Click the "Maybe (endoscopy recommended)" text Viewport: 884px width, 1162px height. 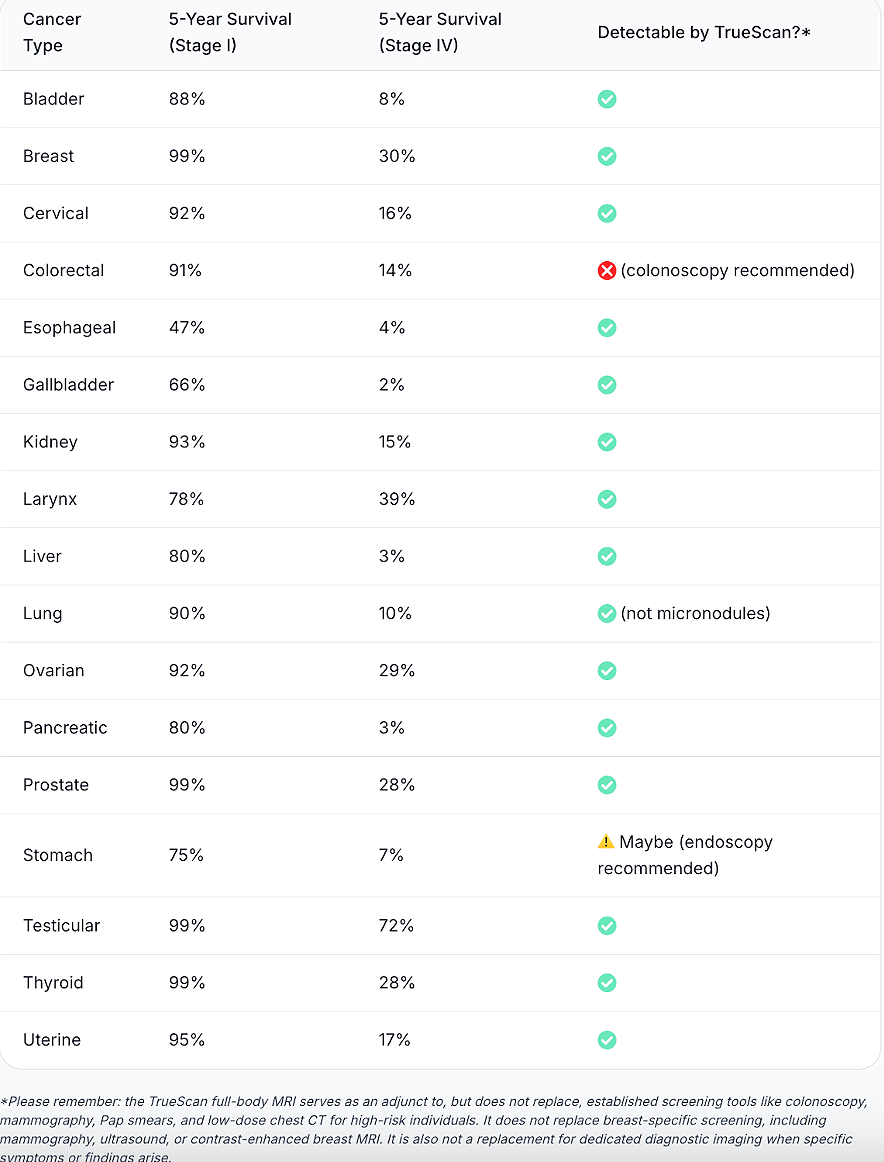(685, 855)
